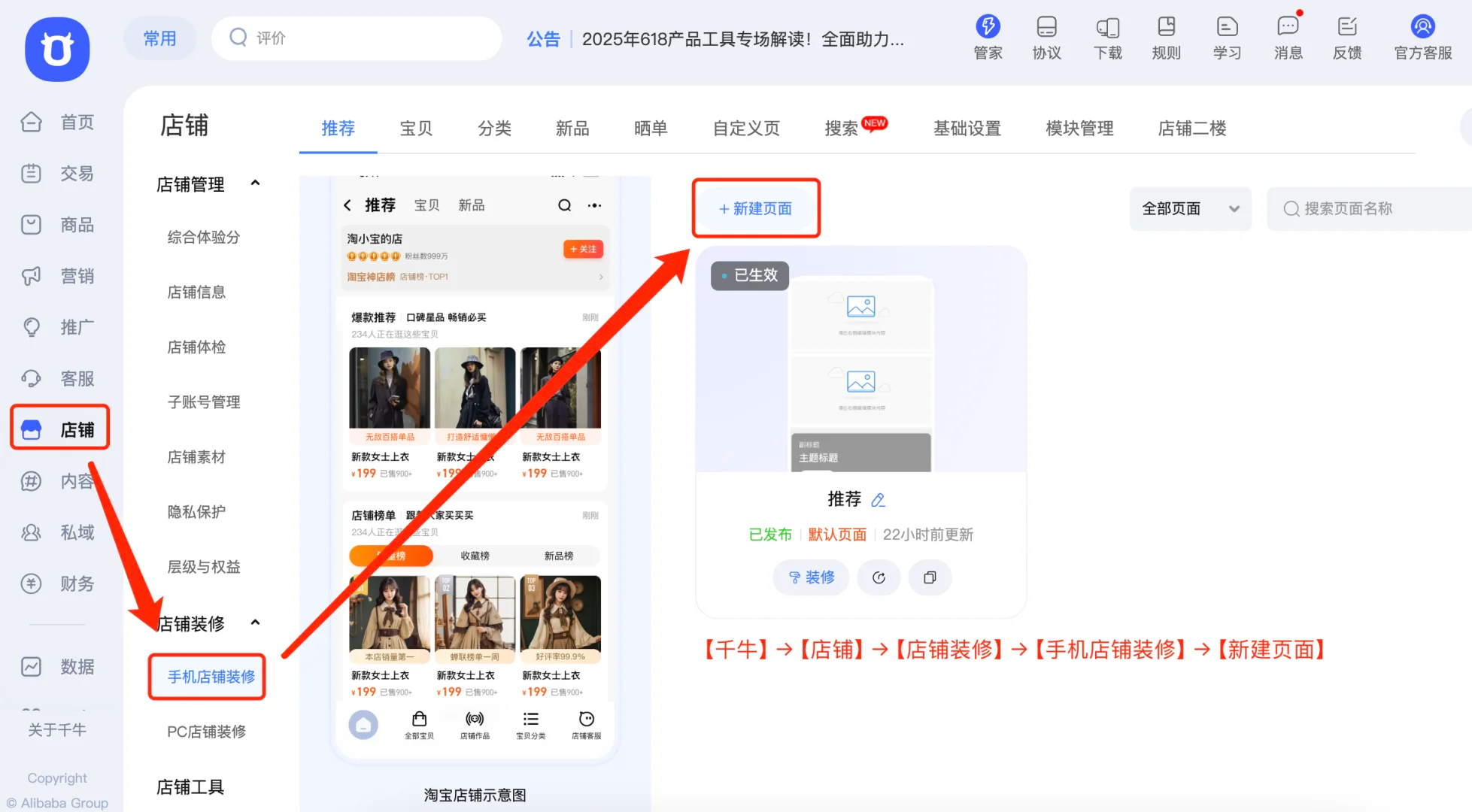Click the refresh icon beside 装修
Image resolution: width=1472 pixels, height=812 pixels.
[879, 577]
